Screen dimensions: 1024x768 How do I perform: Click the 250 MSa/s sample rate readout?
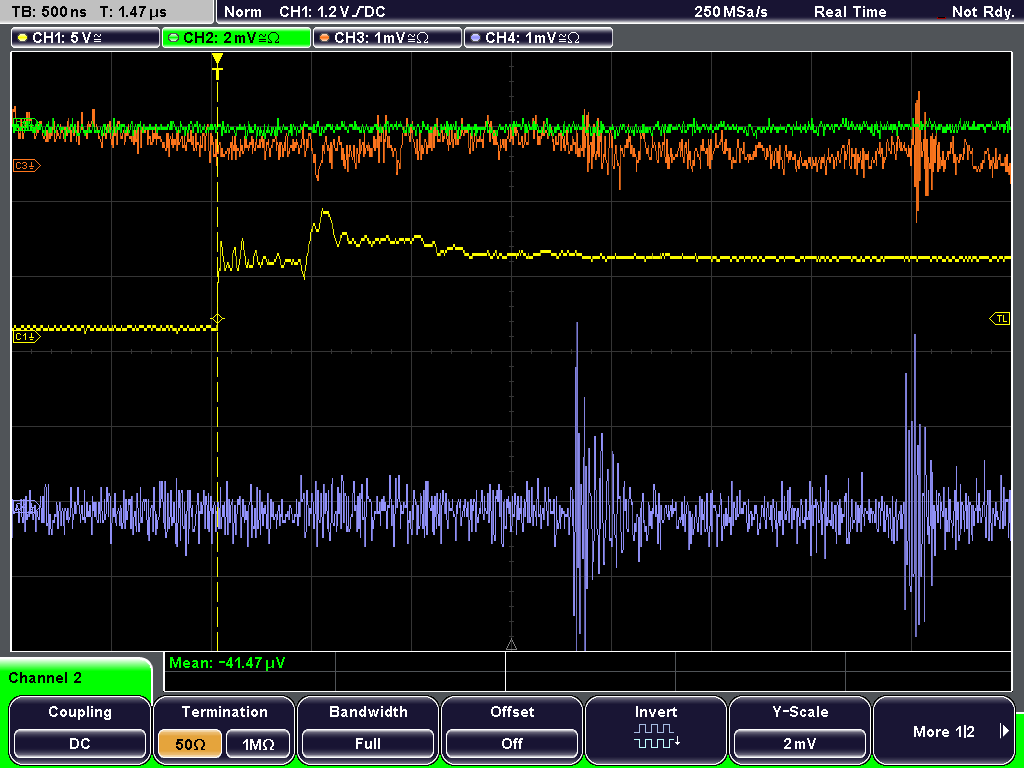pos(731,12)
